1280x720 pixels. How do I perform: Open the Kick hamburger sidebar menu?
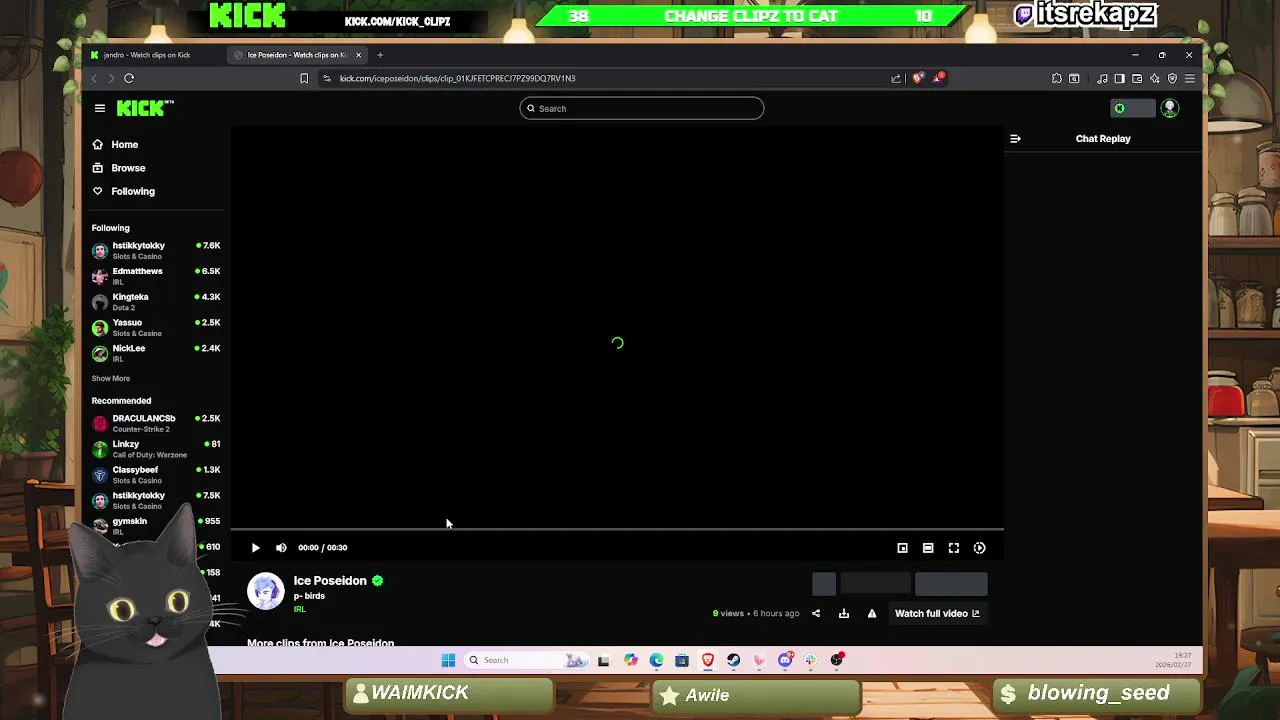coord(100,108)
